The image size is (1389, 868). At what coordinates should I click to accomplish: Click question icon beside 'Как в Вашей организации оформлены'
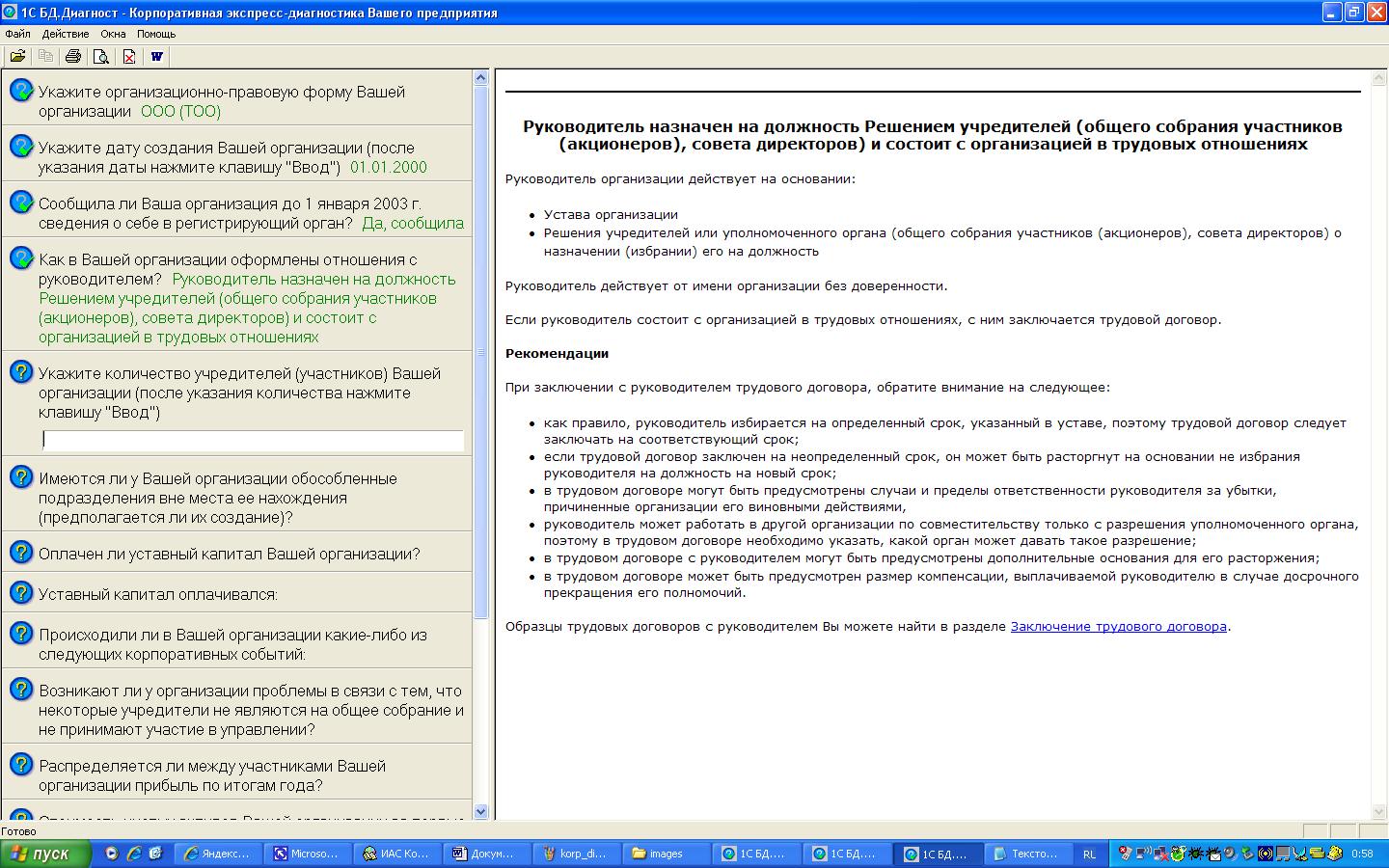pyautogui.click(x=21, y=258)
